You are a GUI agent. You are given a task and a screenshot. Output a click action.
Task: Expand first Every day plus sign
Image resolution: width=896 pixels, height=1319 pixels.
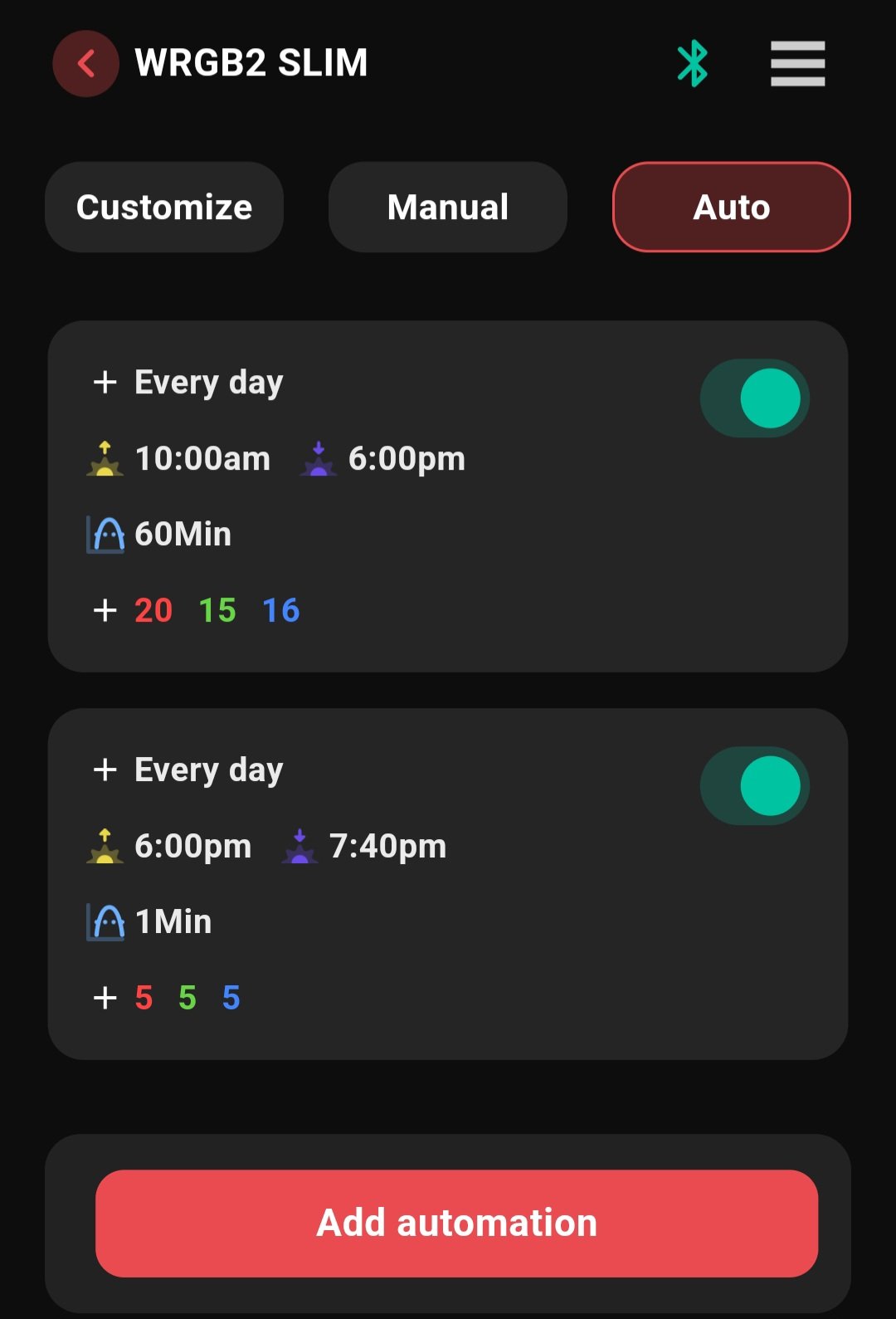105,383
